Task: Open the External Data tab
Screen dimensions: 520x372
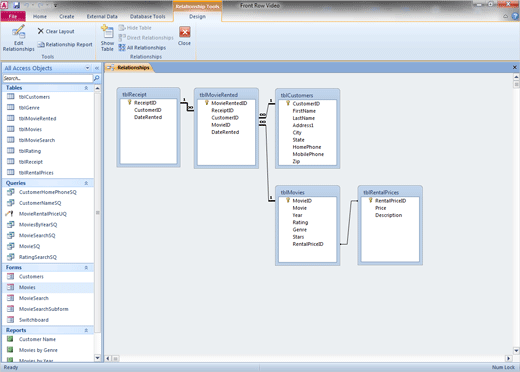Action: [102, 16]
